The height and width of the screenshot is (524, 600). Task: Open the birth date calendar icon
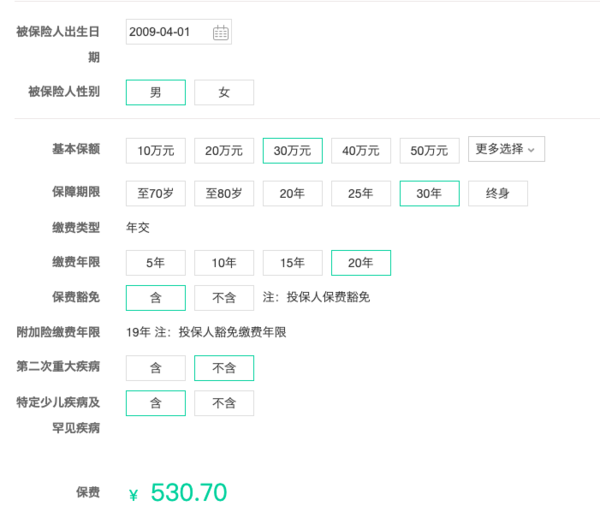[x=221, y=33]
